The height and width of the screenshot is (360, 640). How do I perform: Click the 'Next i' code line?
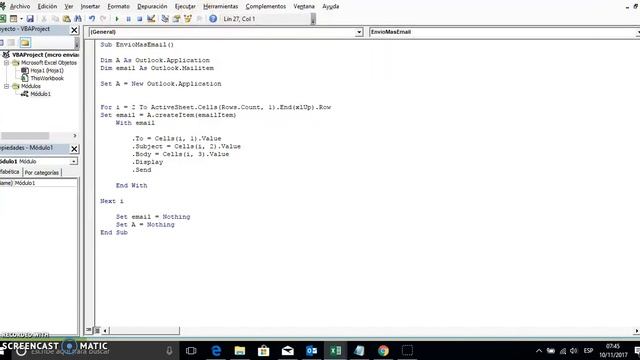click(111, 201)
